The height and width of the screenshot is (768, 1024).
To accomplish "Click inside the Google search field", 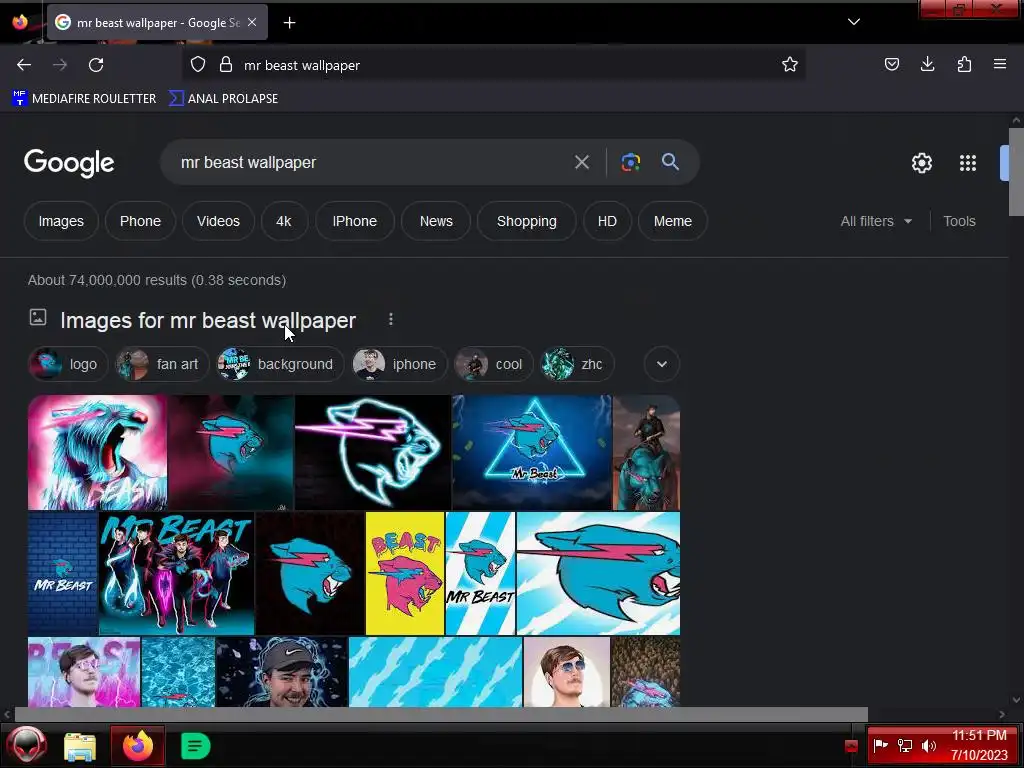I will 372,162.
